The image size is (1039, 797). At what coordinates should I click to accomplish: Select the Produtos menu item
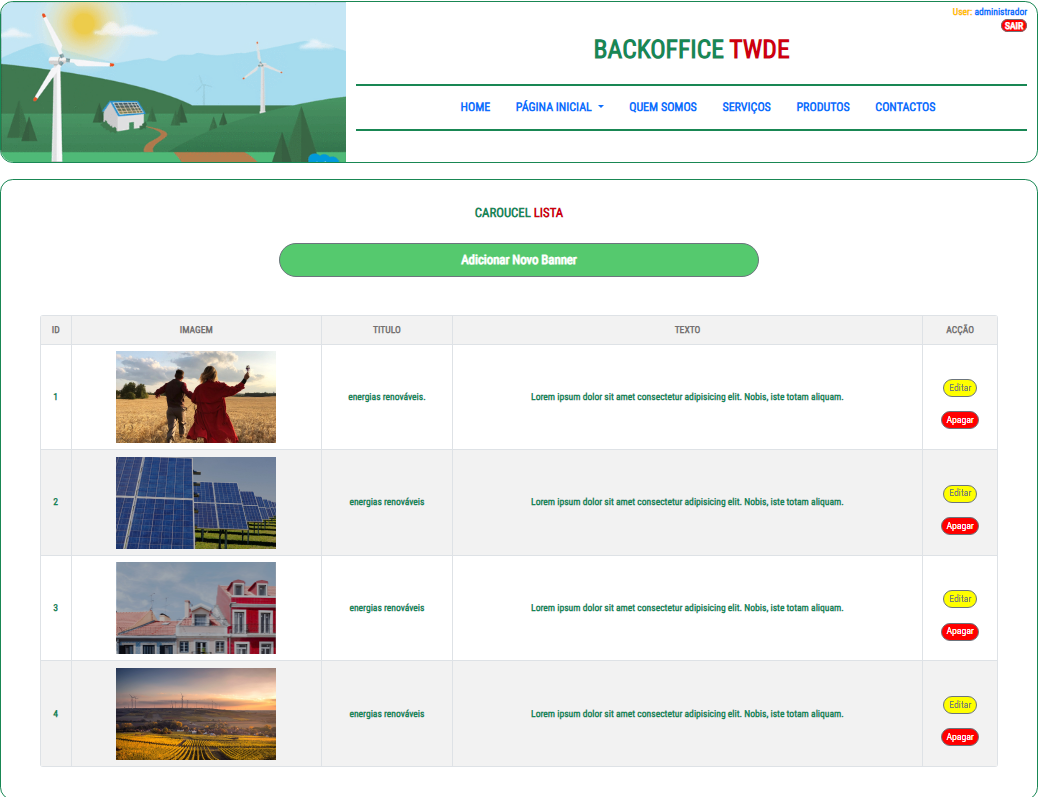823,107
